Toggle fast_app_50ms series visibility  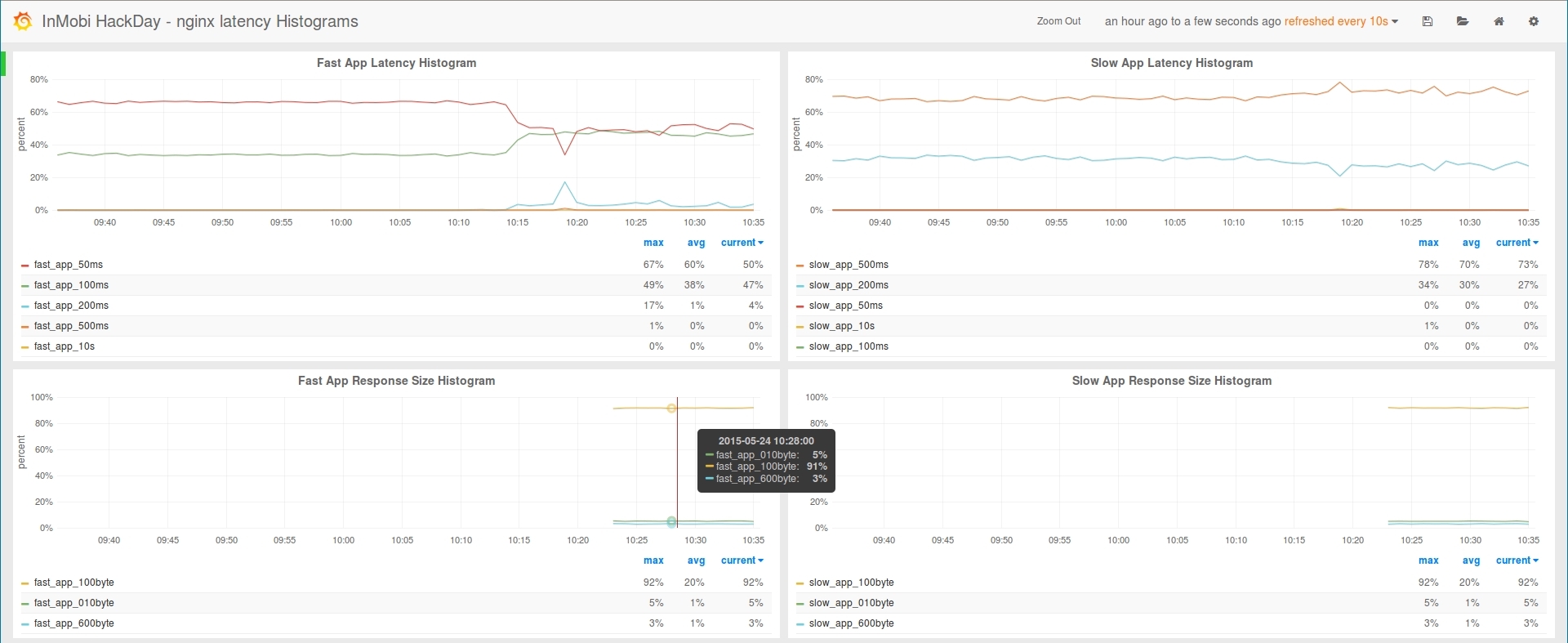69,265
